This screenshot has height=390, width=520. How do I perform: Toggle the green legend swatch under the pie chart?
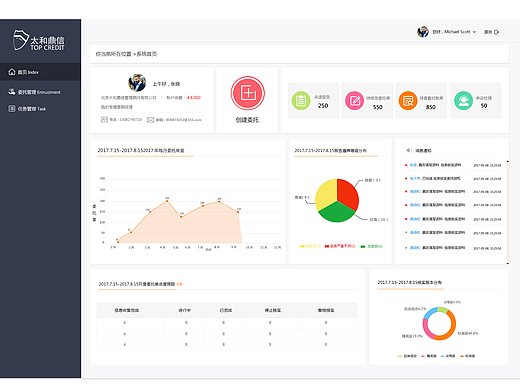pos(363,246)
